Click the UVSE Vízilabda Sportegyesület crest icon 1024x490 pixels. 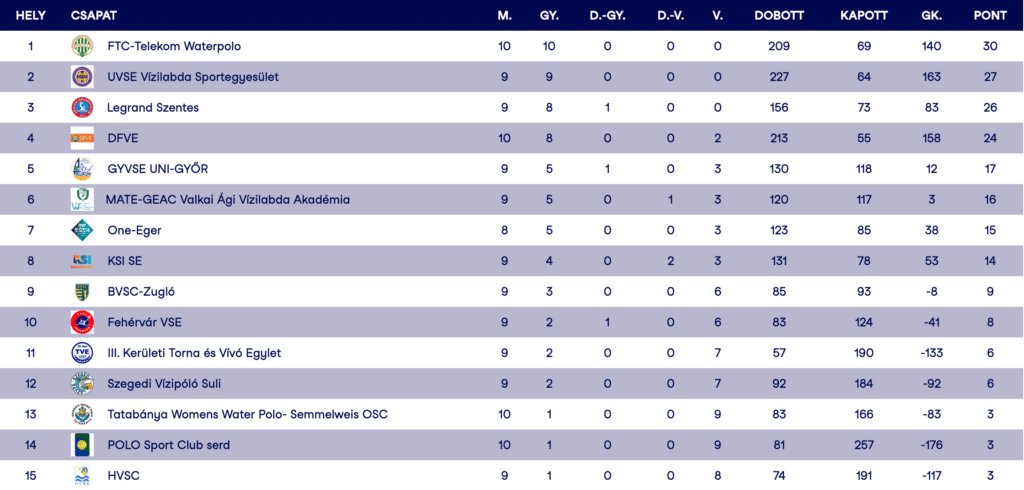pos(81,77)
